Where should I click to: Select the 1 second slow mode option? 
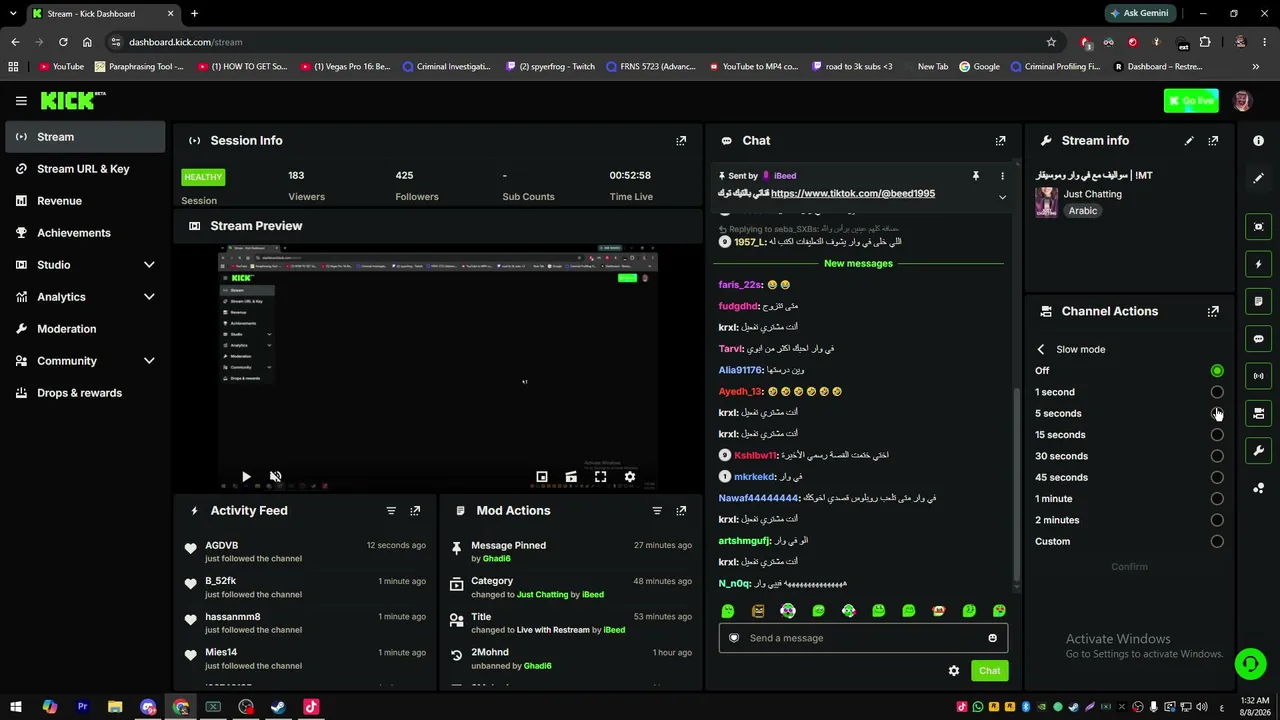1217,392
